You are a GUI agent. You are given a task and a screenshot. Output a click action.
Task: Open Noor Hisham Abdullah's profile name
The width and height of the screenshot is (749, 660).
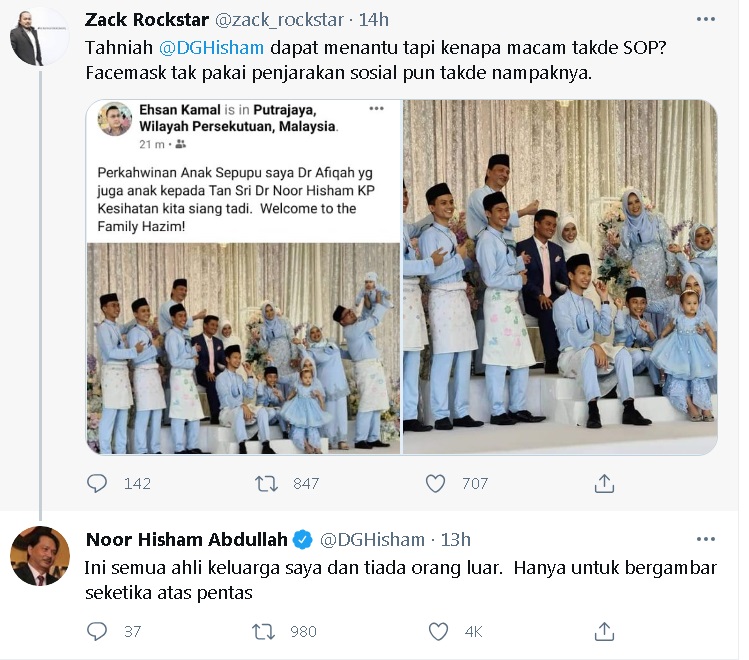(x=187, y=540)
